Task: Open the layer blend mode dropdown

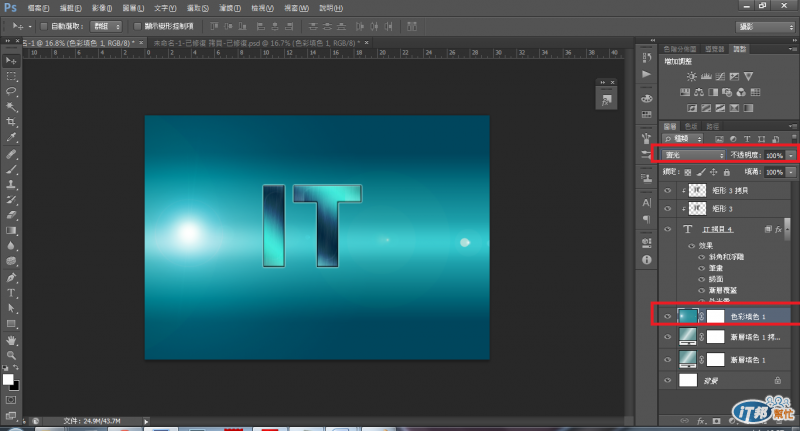Action: tap(694, 156)
